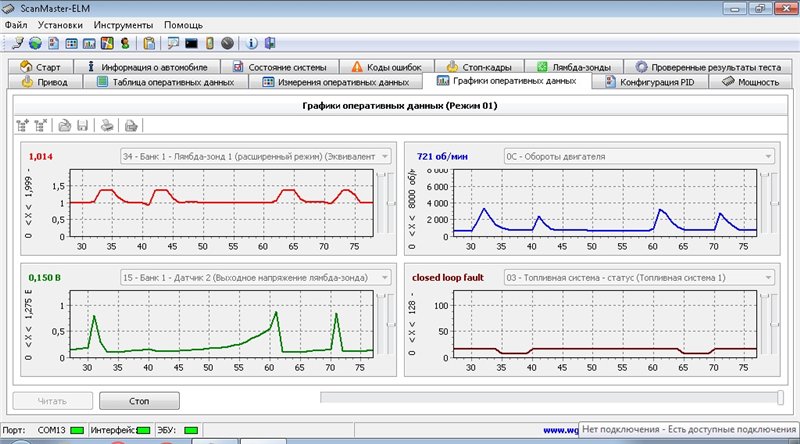Select Графики оперативных данных tab
Image resolution: width=800 pixels, height=444 pixels.
(507, 81)
